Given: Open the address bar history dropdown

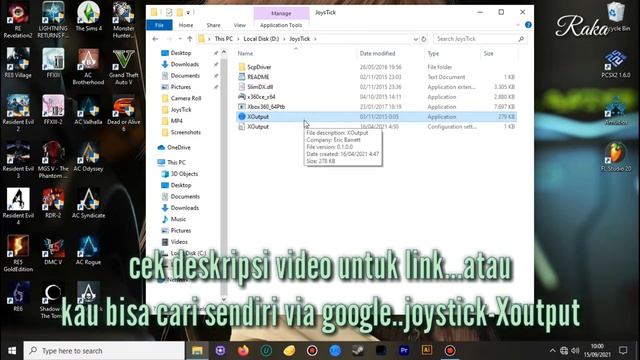Looking at the screenshot, I should 416,39.
